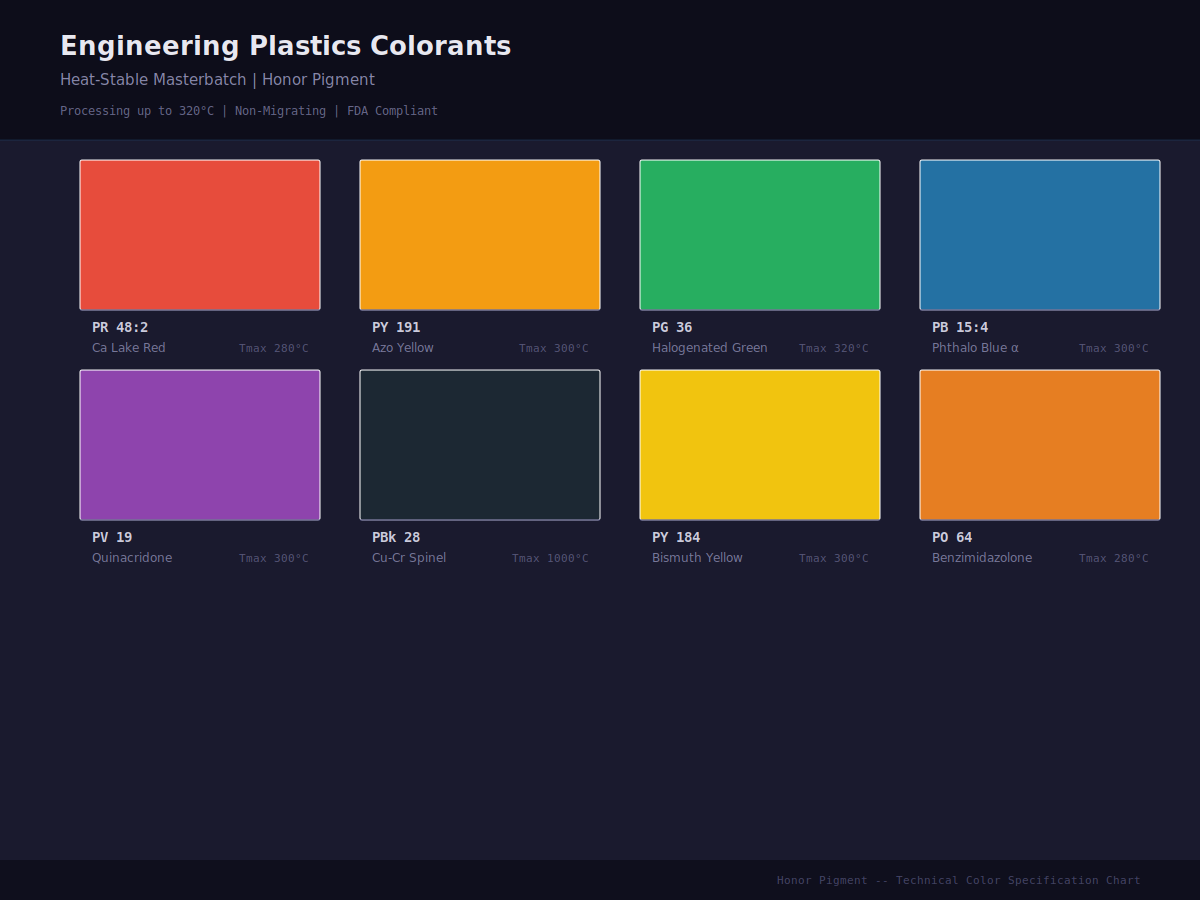Select the PR 48:2 Ca Lake Red swatch
This screenshot has height=900, width=1200.
(199, 234)
